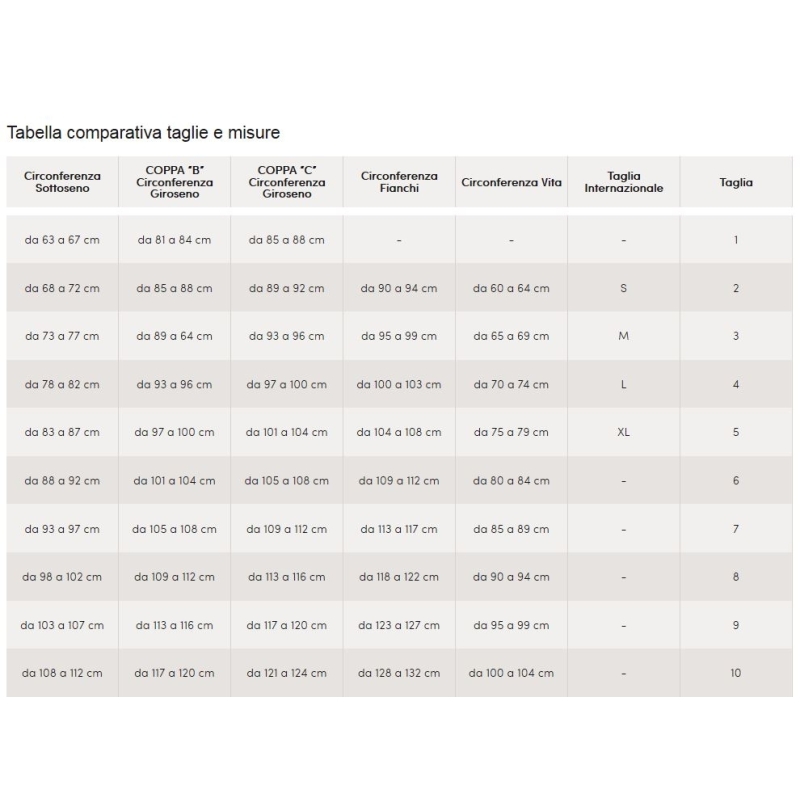Select the "da 89 a 64 cm" cell
800x800 pixels.
pos(174,336)
